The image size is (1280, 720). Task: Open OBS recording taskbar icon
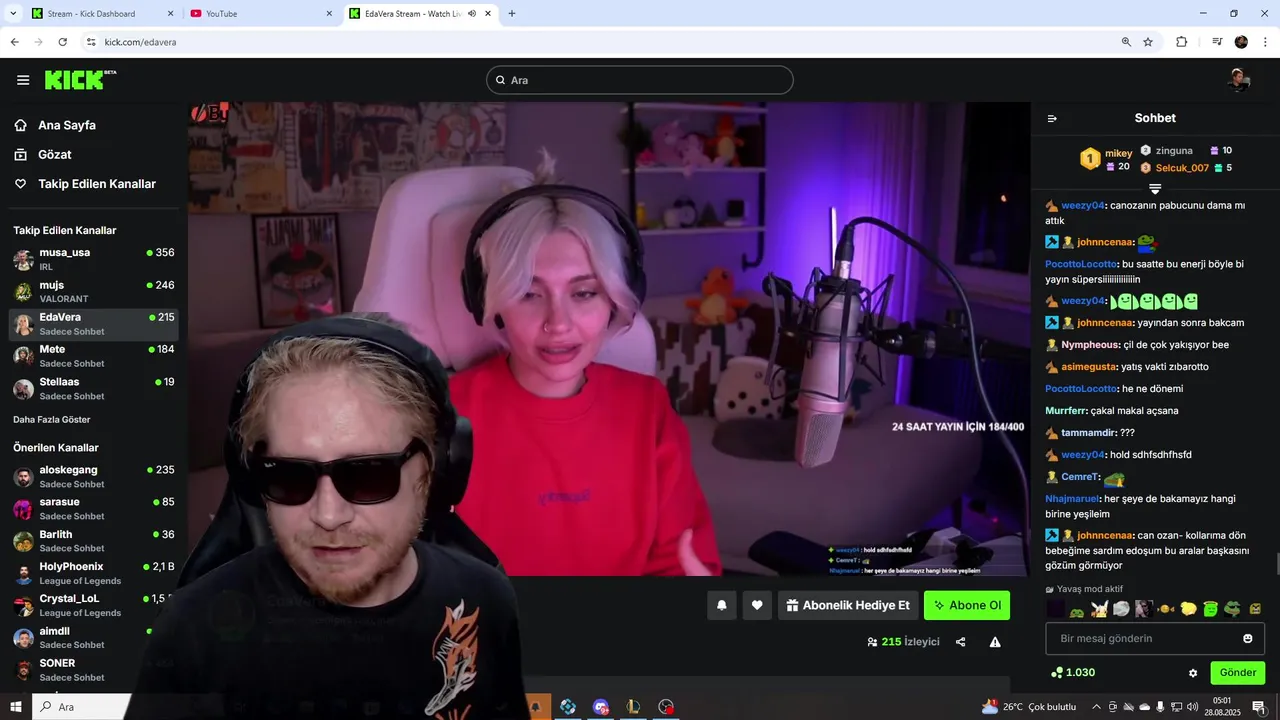point(667,707)
